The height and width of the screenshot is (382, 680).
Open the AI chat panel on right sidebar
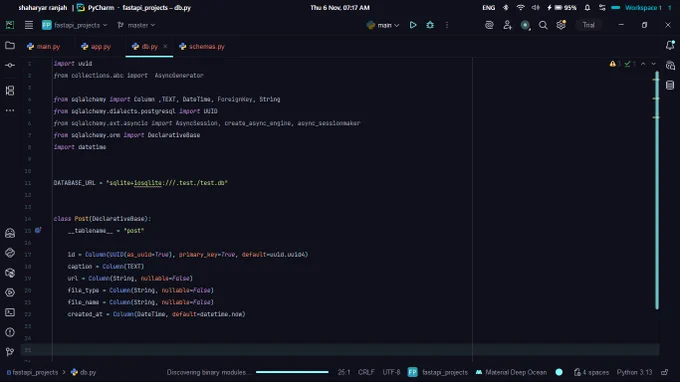point(670,65)
